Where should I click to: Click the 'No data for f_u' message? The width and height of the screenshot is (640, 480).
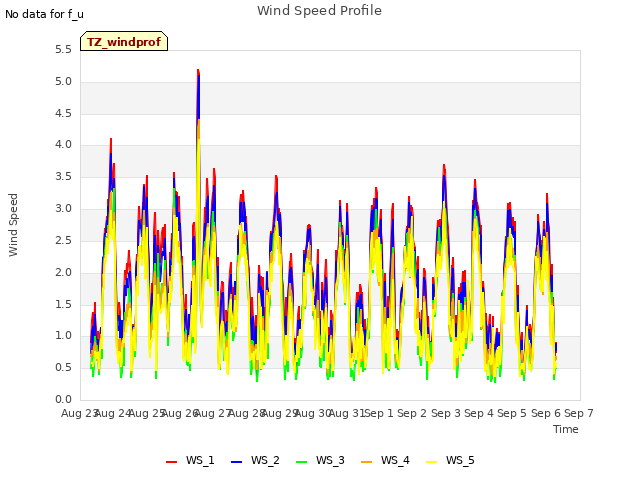[44, 14]
